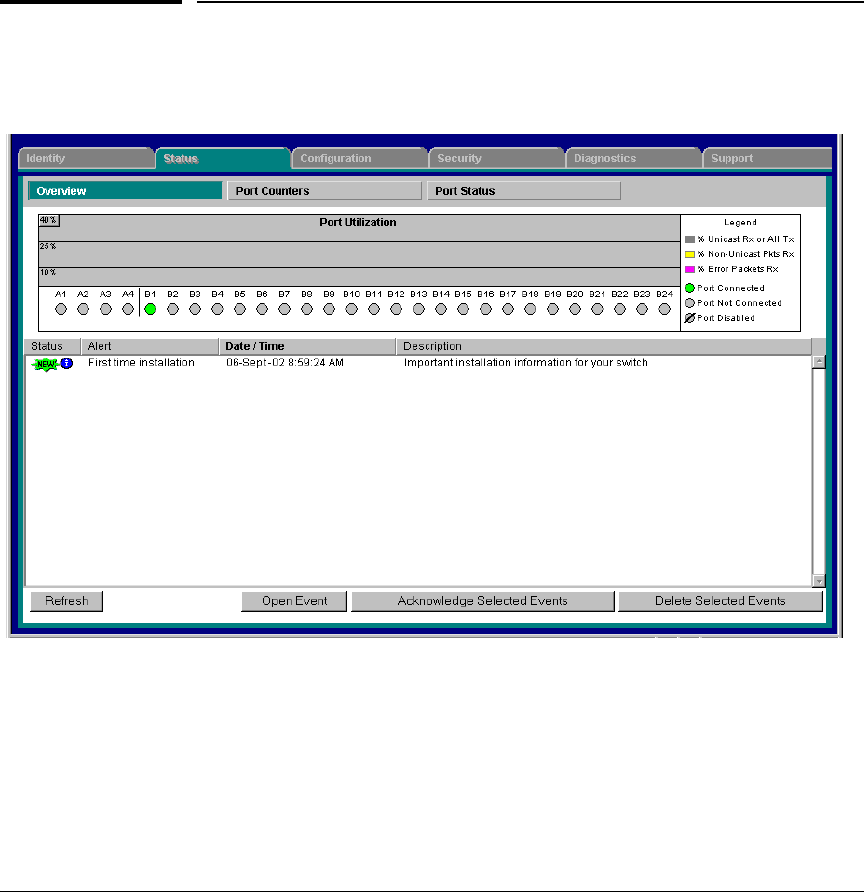Image resolution: width=864 pixels, height=892 pixels.
Task: Click port B2 status circle
Action: click(x=173, y=309)
